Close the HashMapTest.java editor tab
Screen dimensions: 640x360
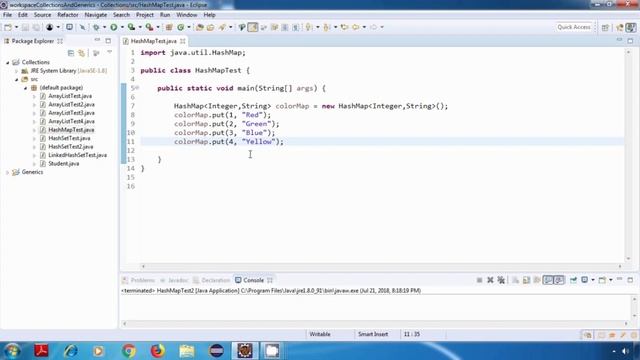[x=182, y=41]
